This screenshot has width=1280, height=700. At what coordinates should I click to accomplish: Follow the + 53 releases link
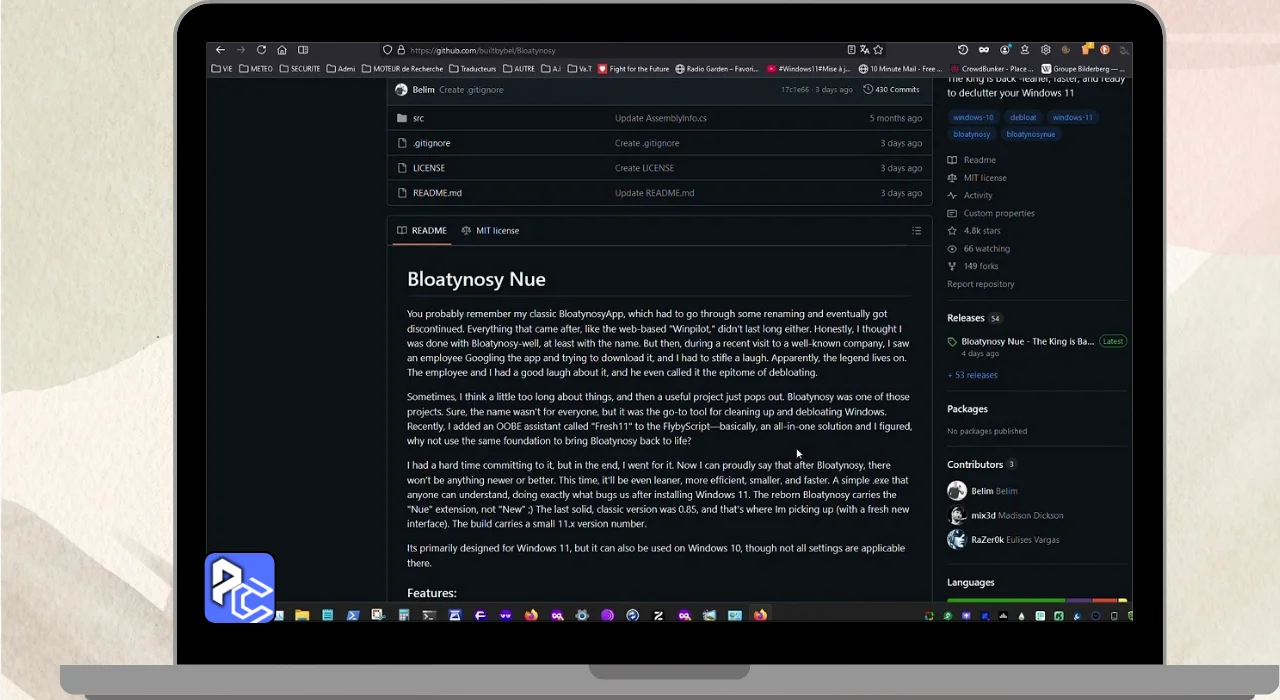click(x=972, y=375)
